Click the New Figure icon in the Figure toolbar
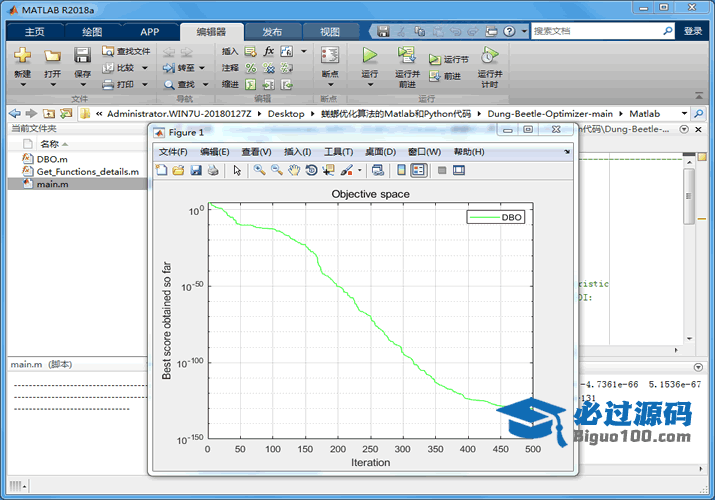715x500 pixels. [x=161, y=170]
